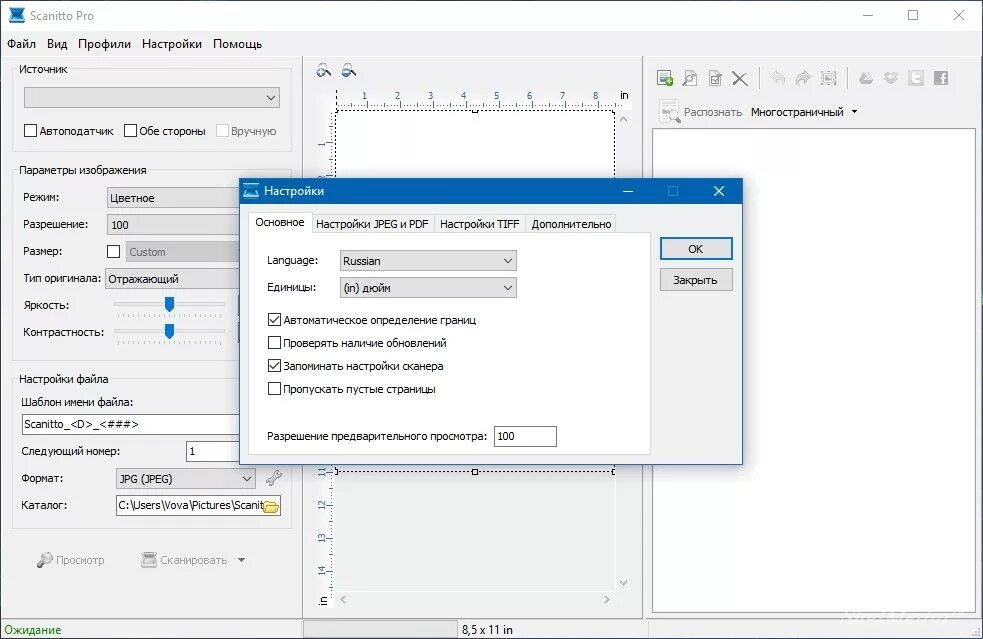Open the Настройки menu
This screenshot has width=983, height=639.
point(172,44)
